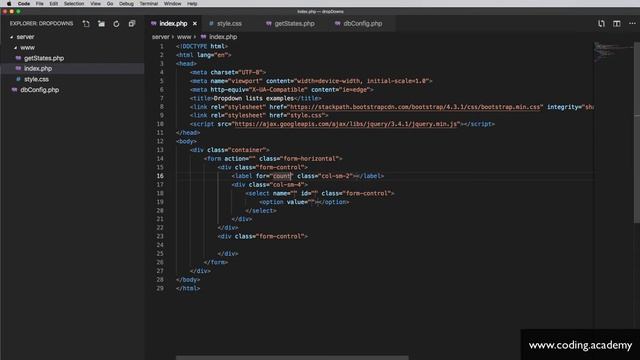640x360 pixels.
Task: Open the Debug menu
Action: click(x=126, y=3)
